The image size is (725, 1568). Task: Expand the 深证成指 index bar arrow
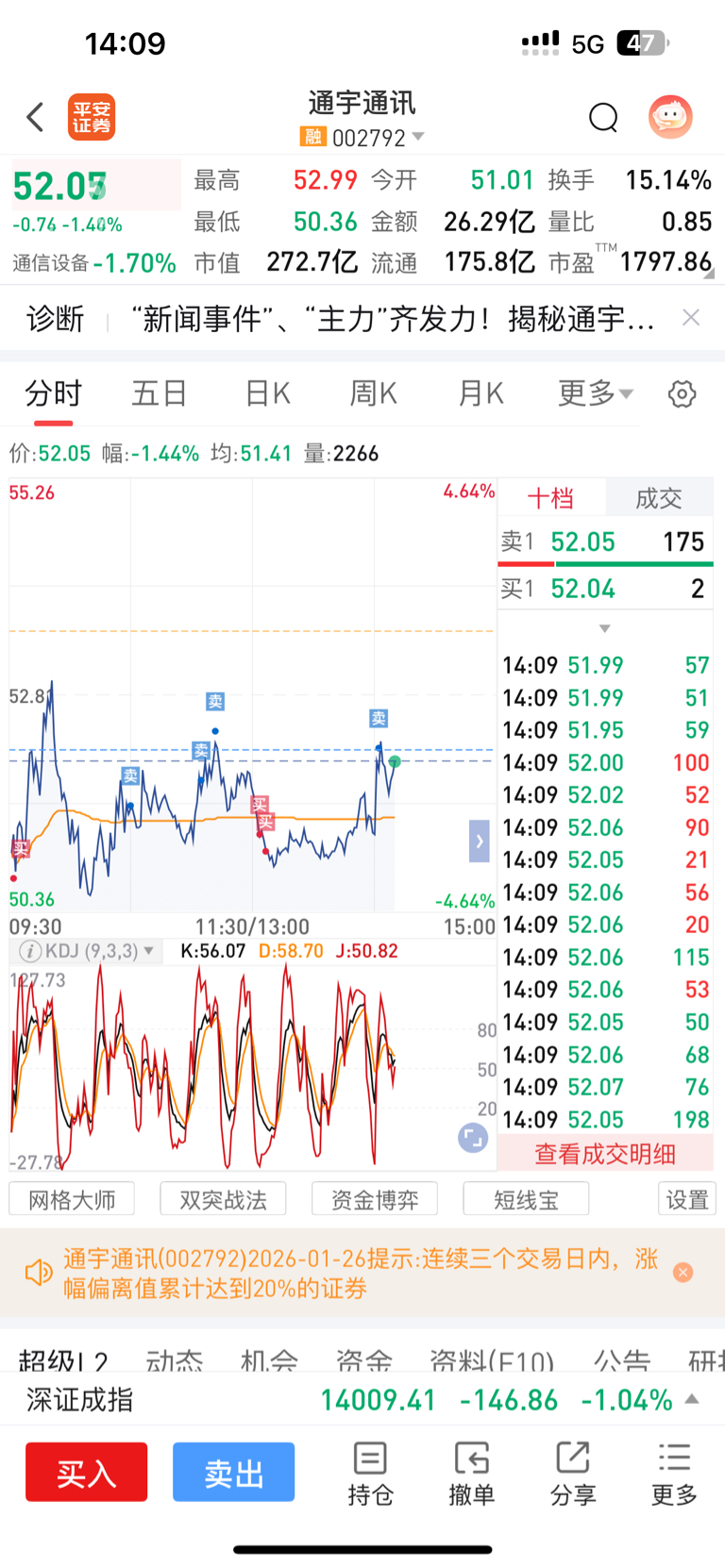[x=692, y=1399]
